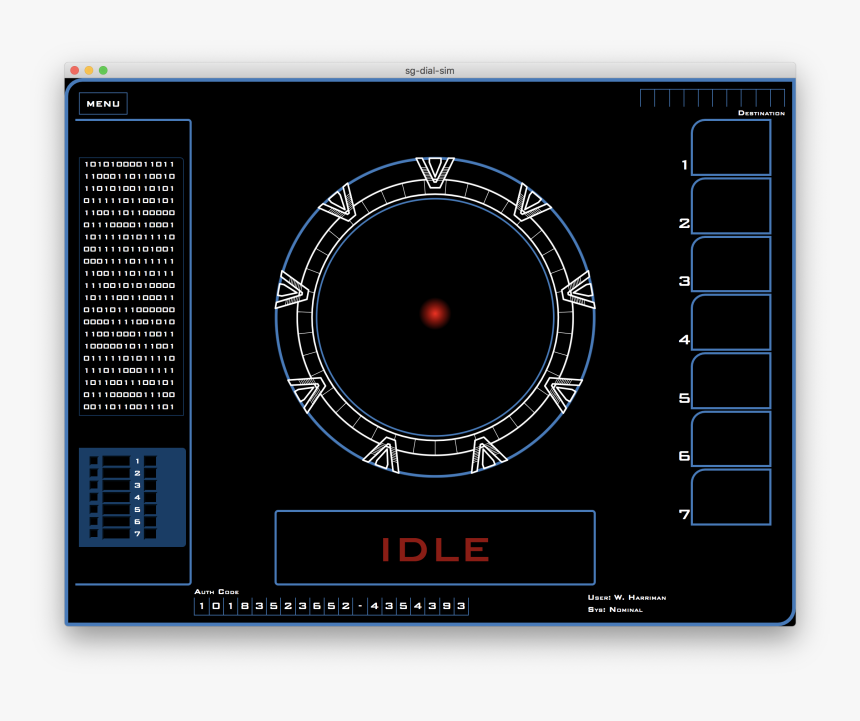
Task: Click the '8' digit cell in the auth code
Action: pyautogui.click(x=245, y=606)
